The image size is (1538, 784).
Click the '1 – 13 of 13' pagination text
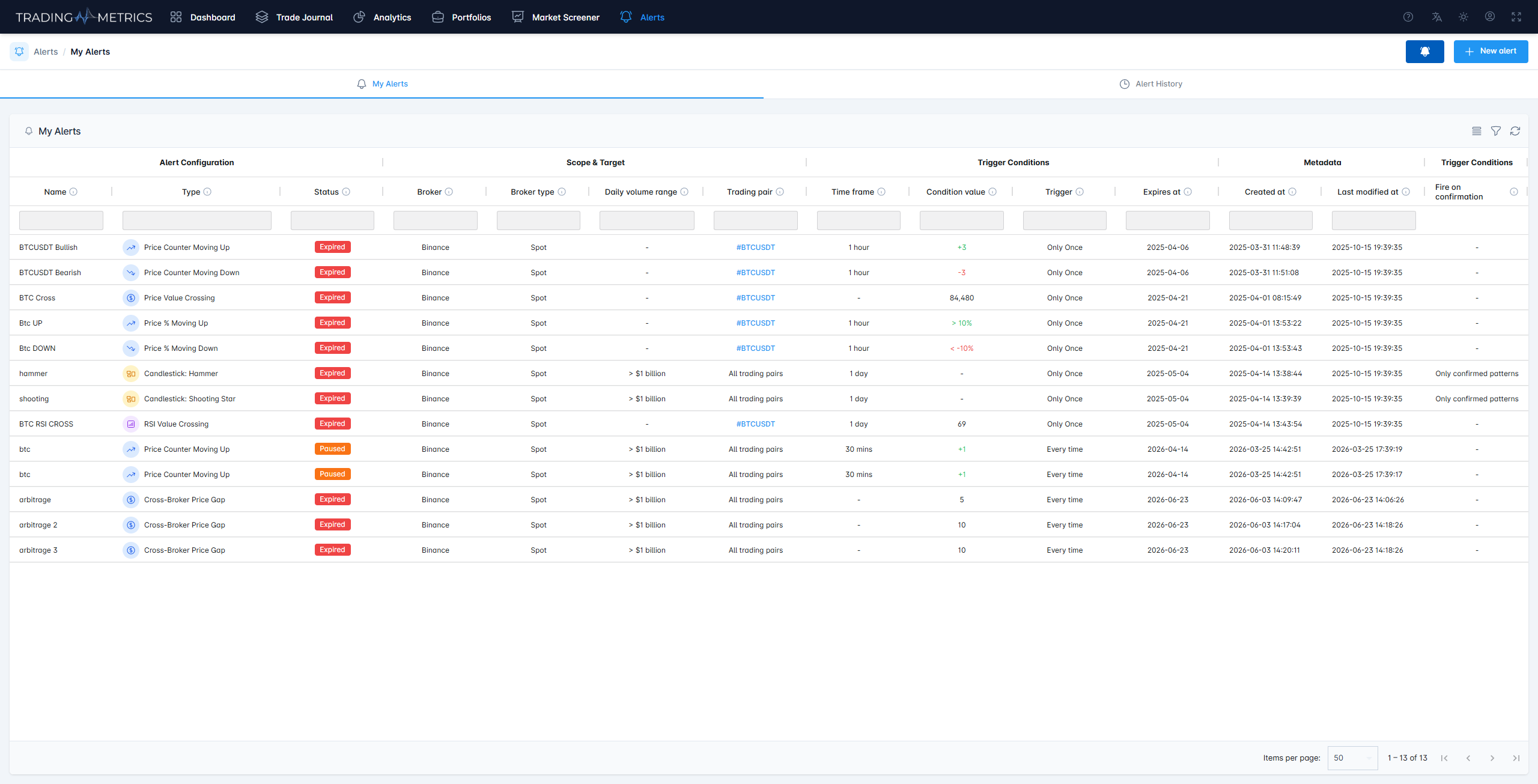point(1407,758)
